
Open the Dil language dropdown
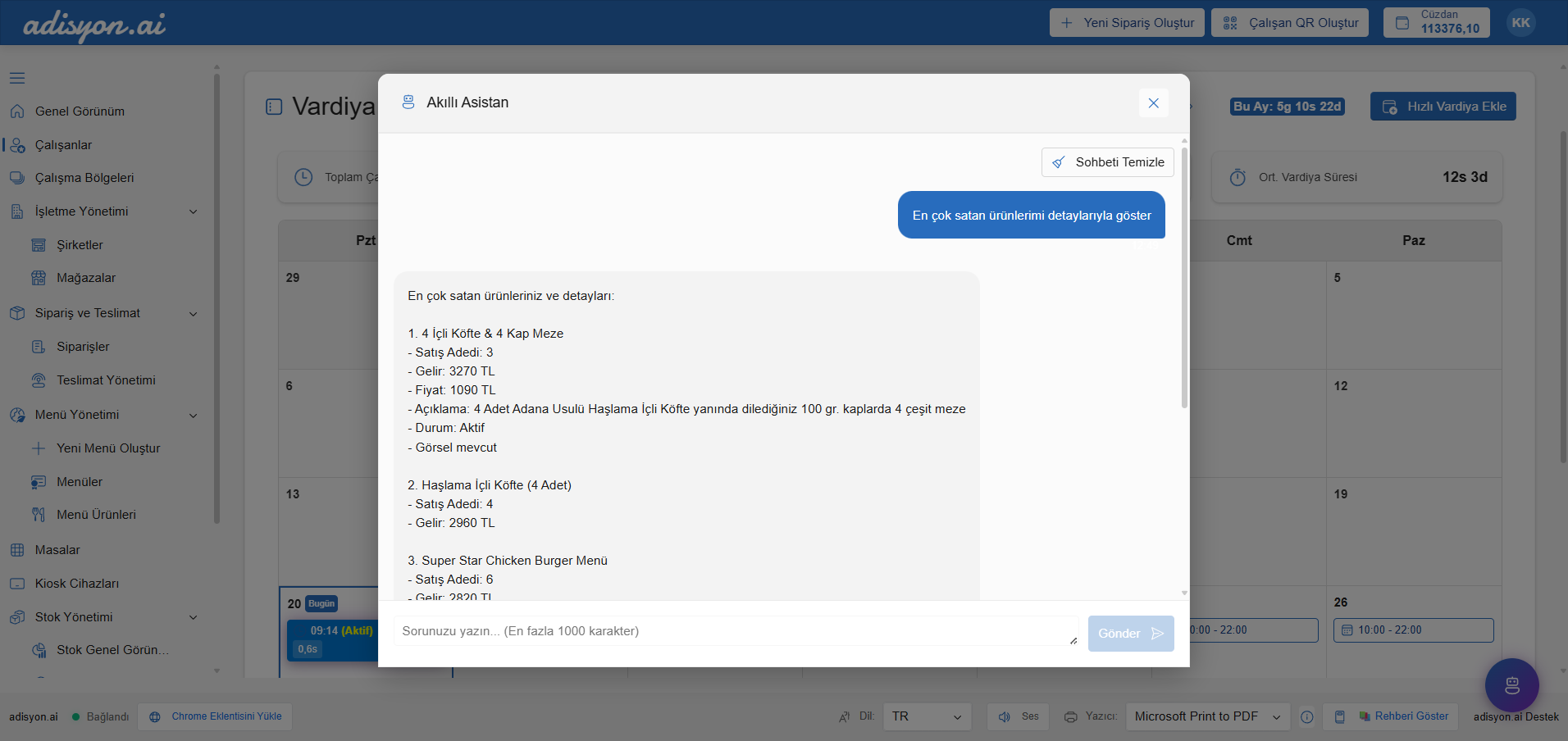tap(926, 717)
